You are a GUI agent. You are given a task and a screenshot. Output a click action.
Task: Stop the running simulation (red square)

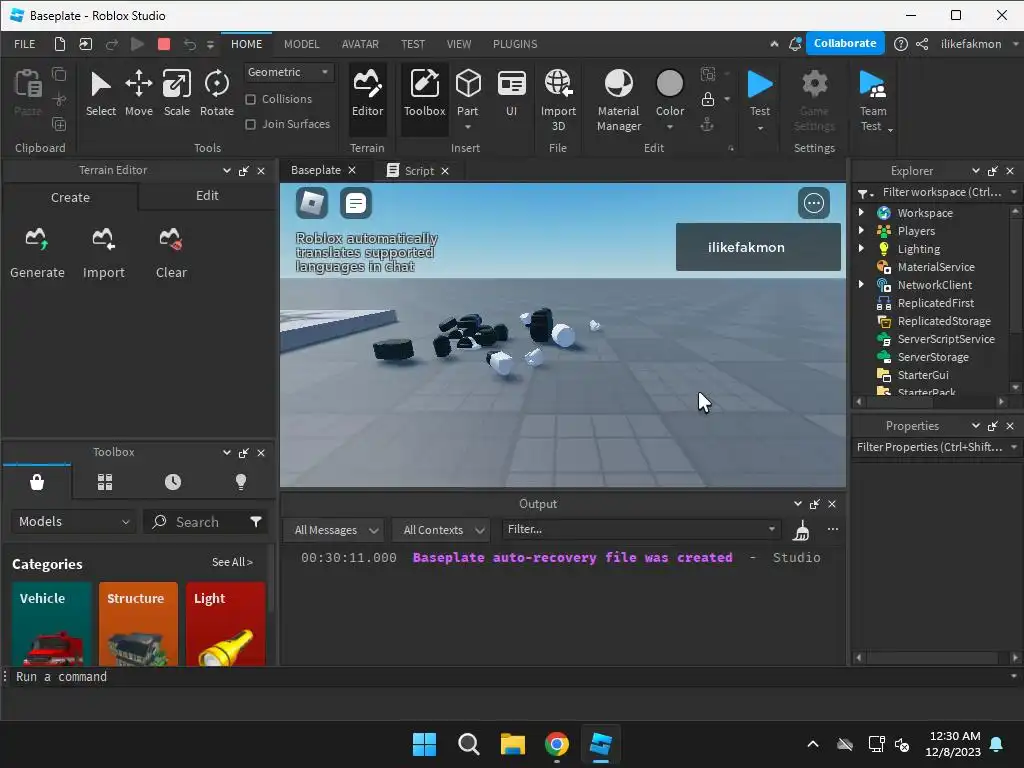pos(164,44)
